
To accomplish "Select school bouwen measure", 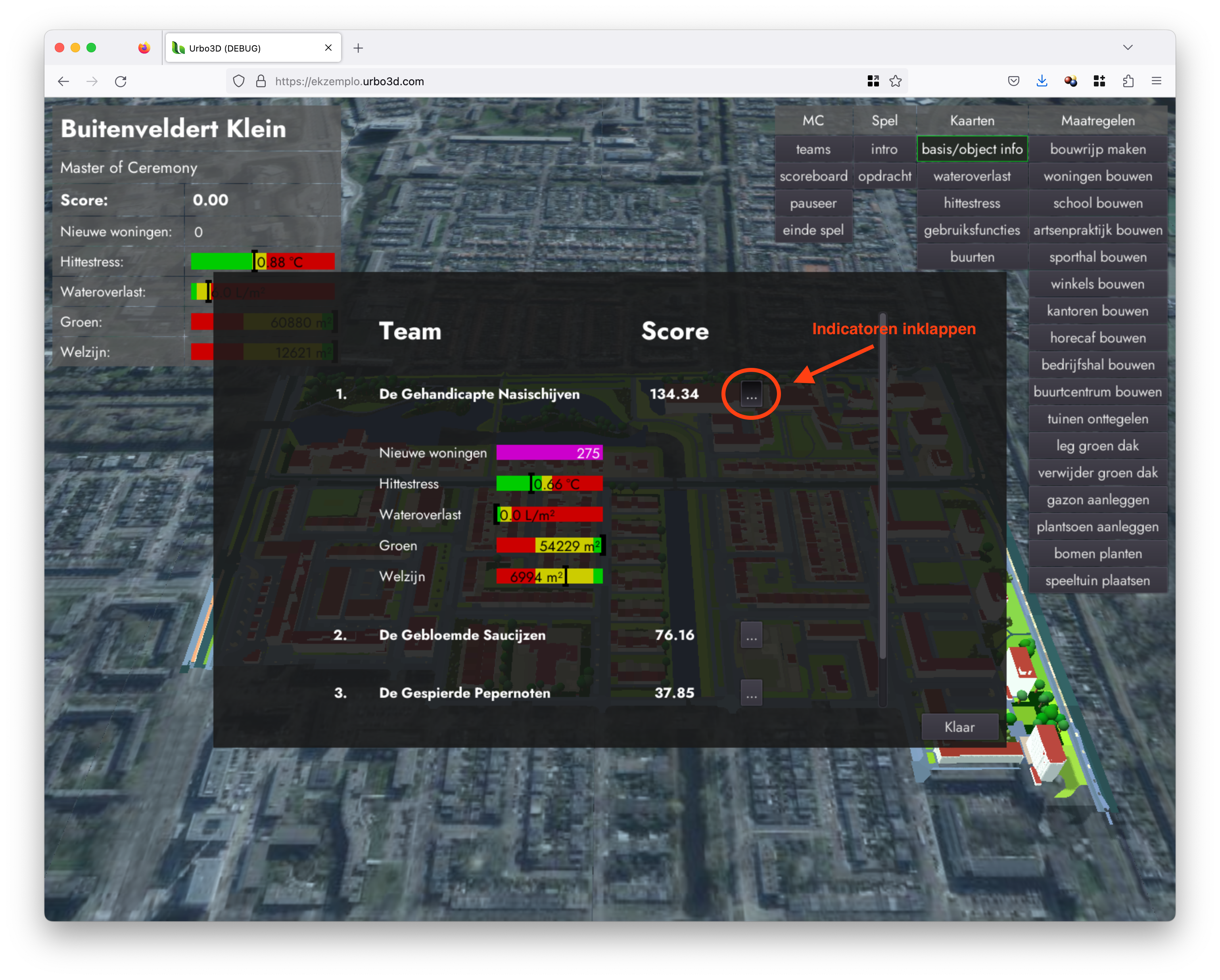I will pos(1098,204).
